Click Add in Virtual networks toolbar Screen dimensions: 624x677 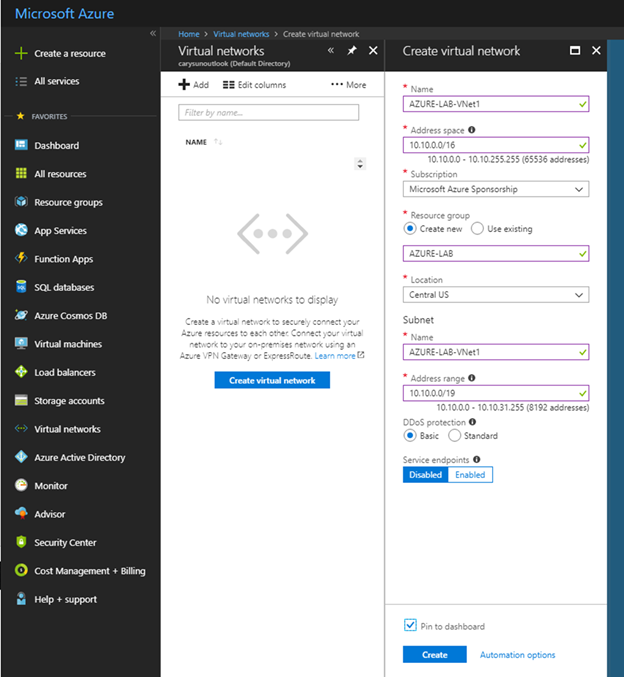(193, 85)
